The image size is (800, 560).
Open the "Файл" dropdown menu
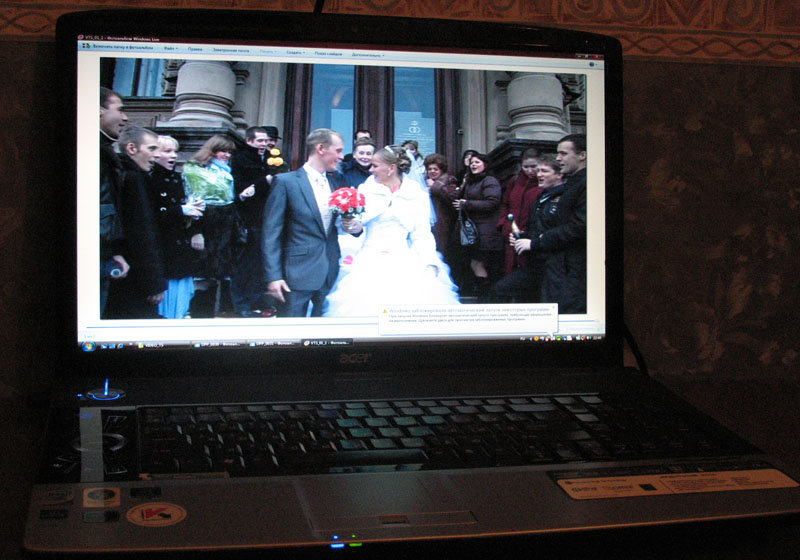pos(170,48)
